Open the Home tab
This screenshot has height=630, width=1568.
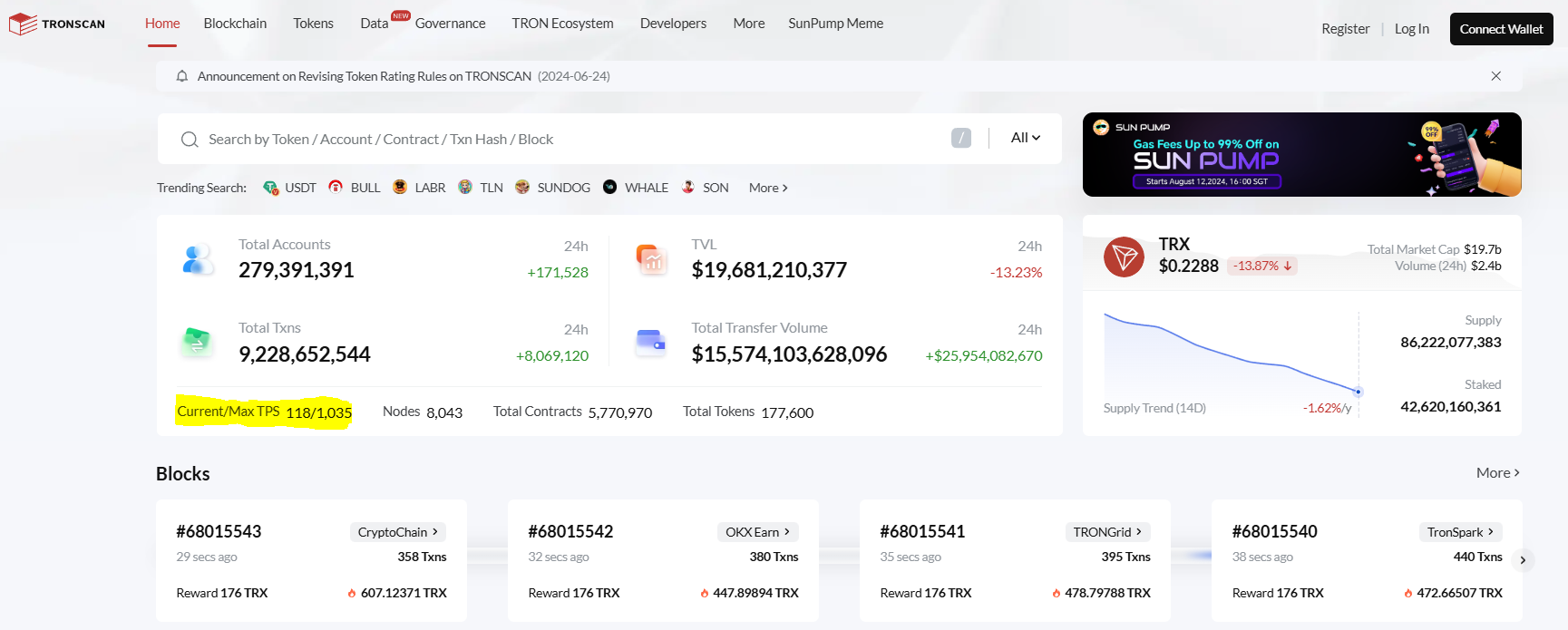(162, 24)
